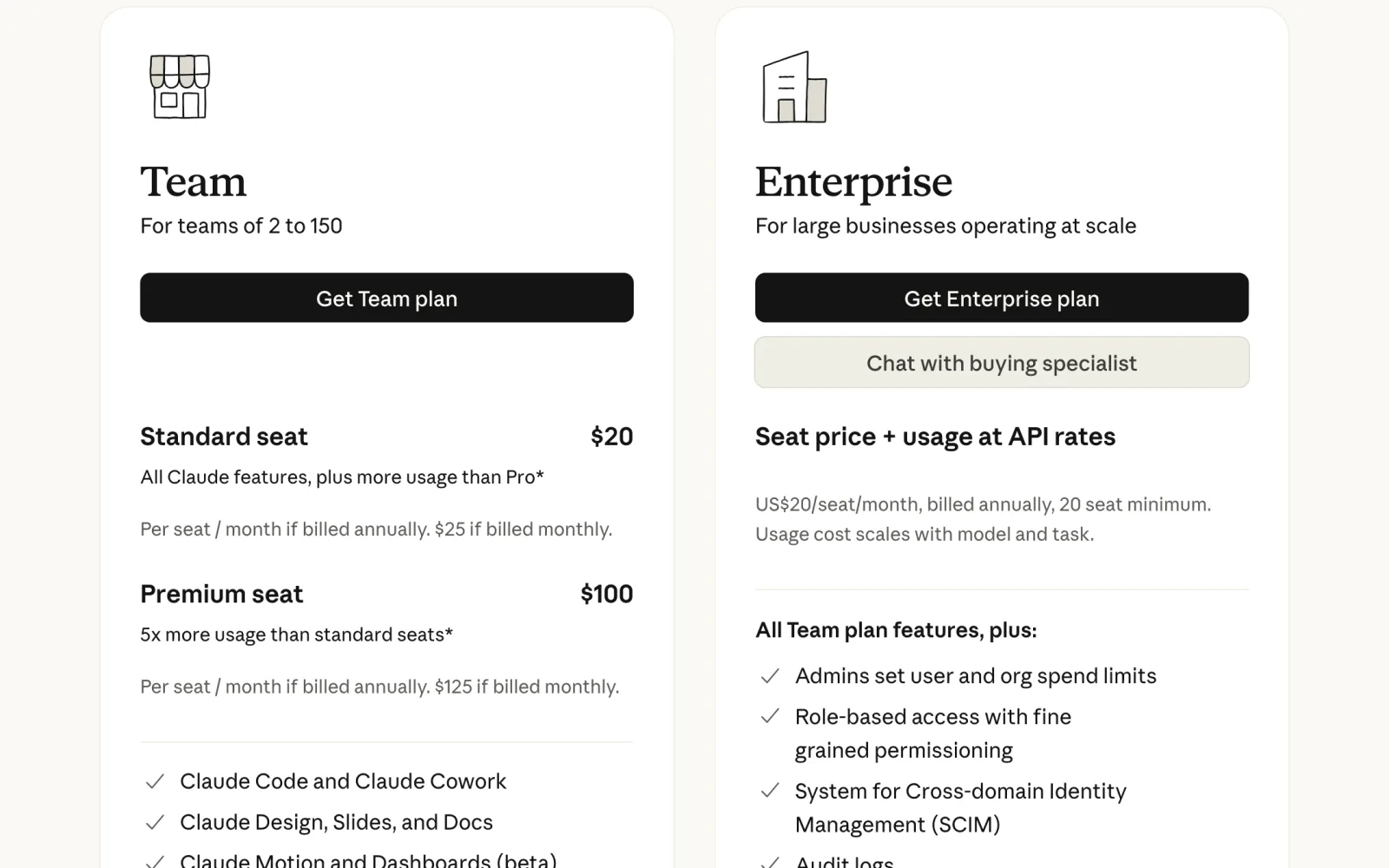Select the Premium seat heading

point(221,595)
